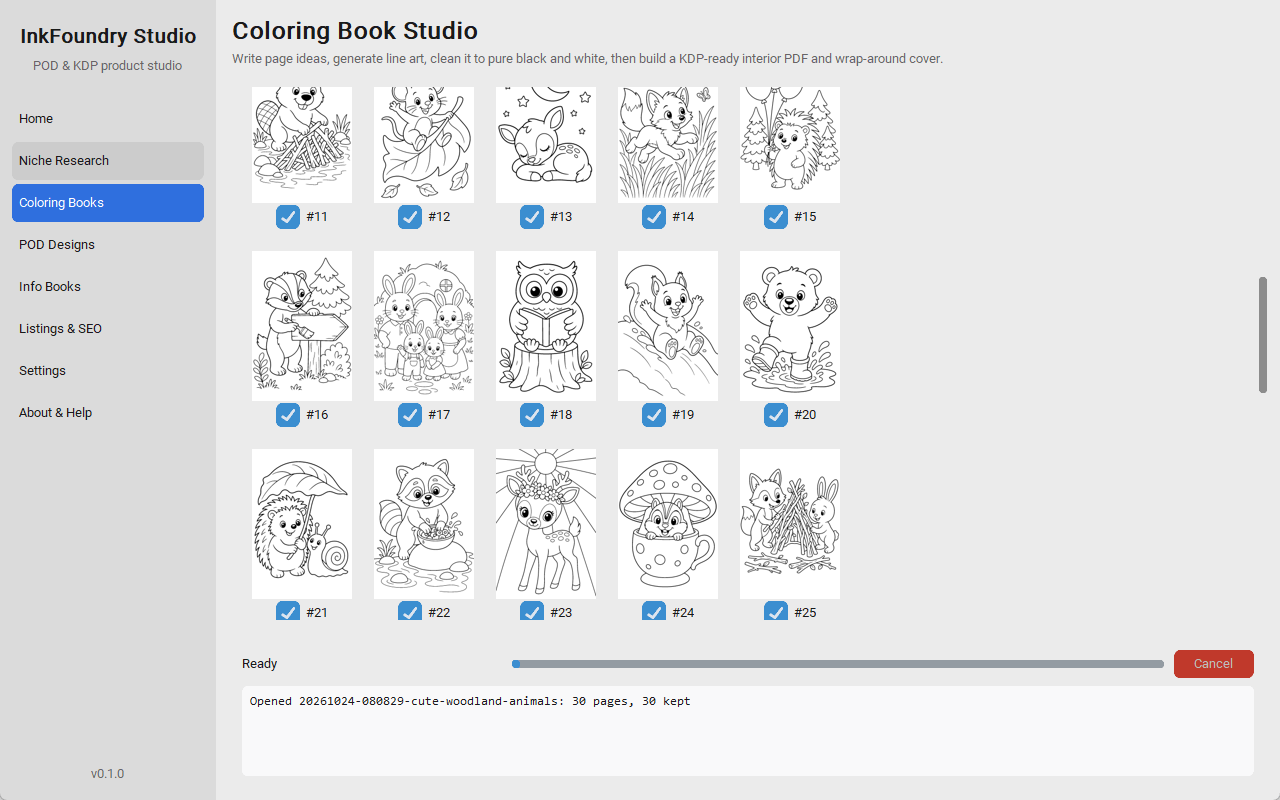Open hedgehog and snail thumbnail #21
Viewport: 1280px width, 800px height.
click(302, 524)
